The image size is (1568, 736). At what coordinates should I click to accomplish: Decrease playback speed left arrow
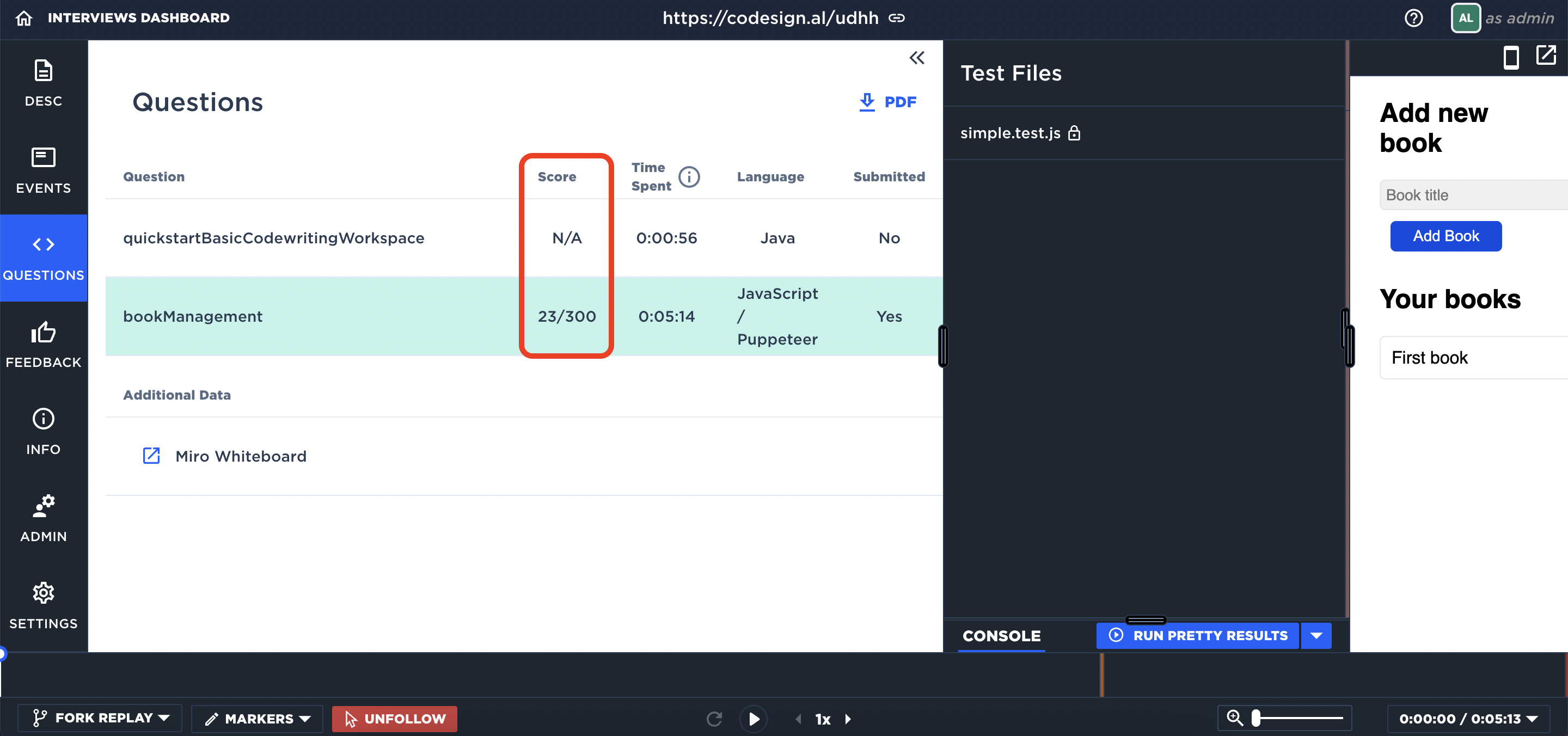pyautogui.click(x=798, y=719)
